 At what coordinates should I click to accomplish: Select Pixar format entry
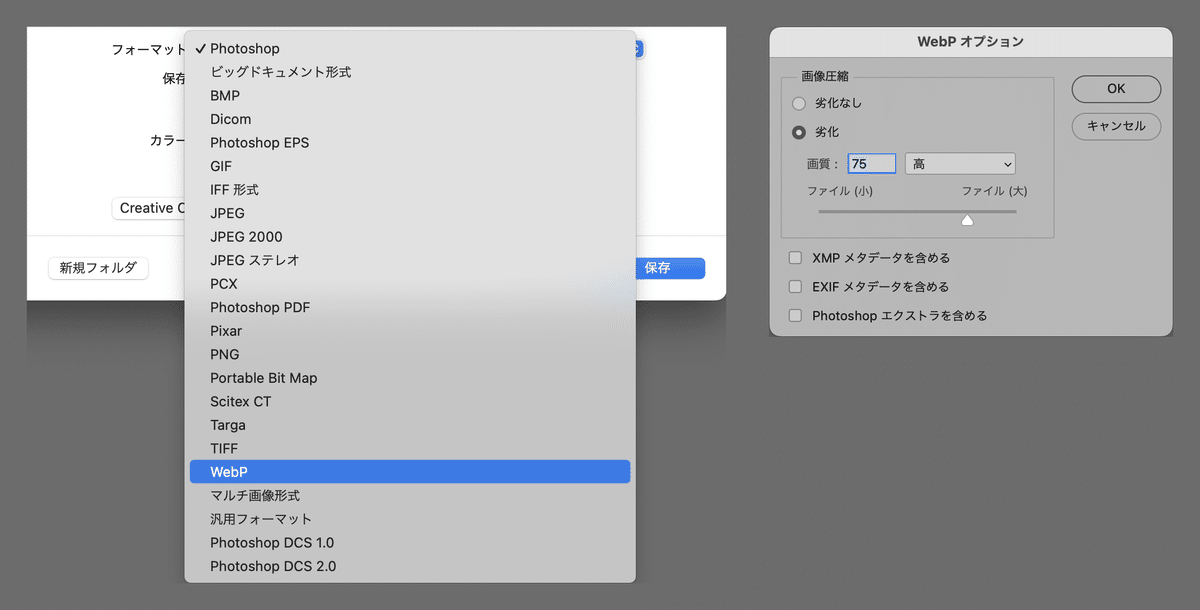(410, 330)
